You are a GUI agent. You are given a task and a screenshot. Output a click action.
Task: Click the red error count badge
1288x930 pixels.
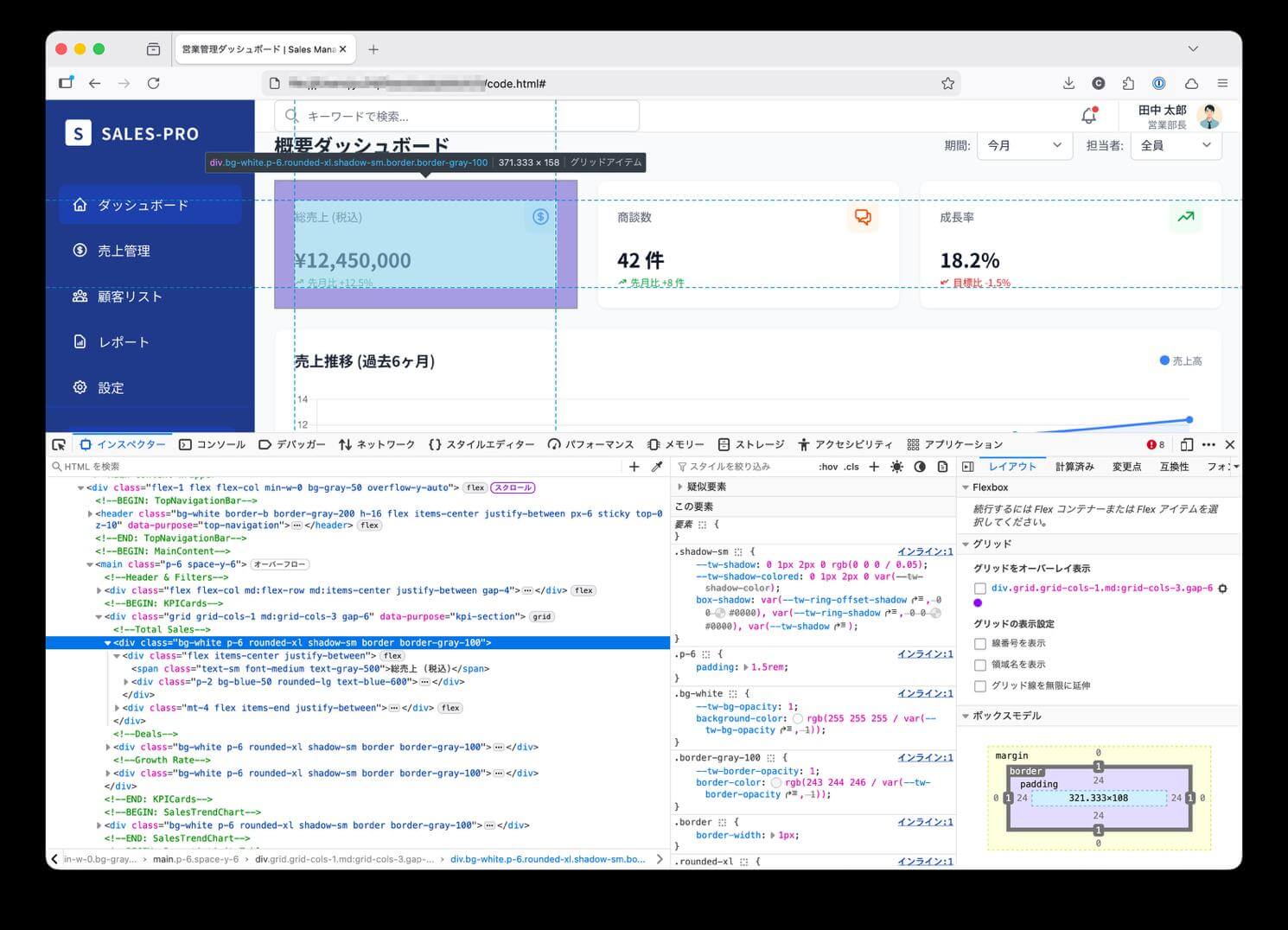(x=1156, y=444)
